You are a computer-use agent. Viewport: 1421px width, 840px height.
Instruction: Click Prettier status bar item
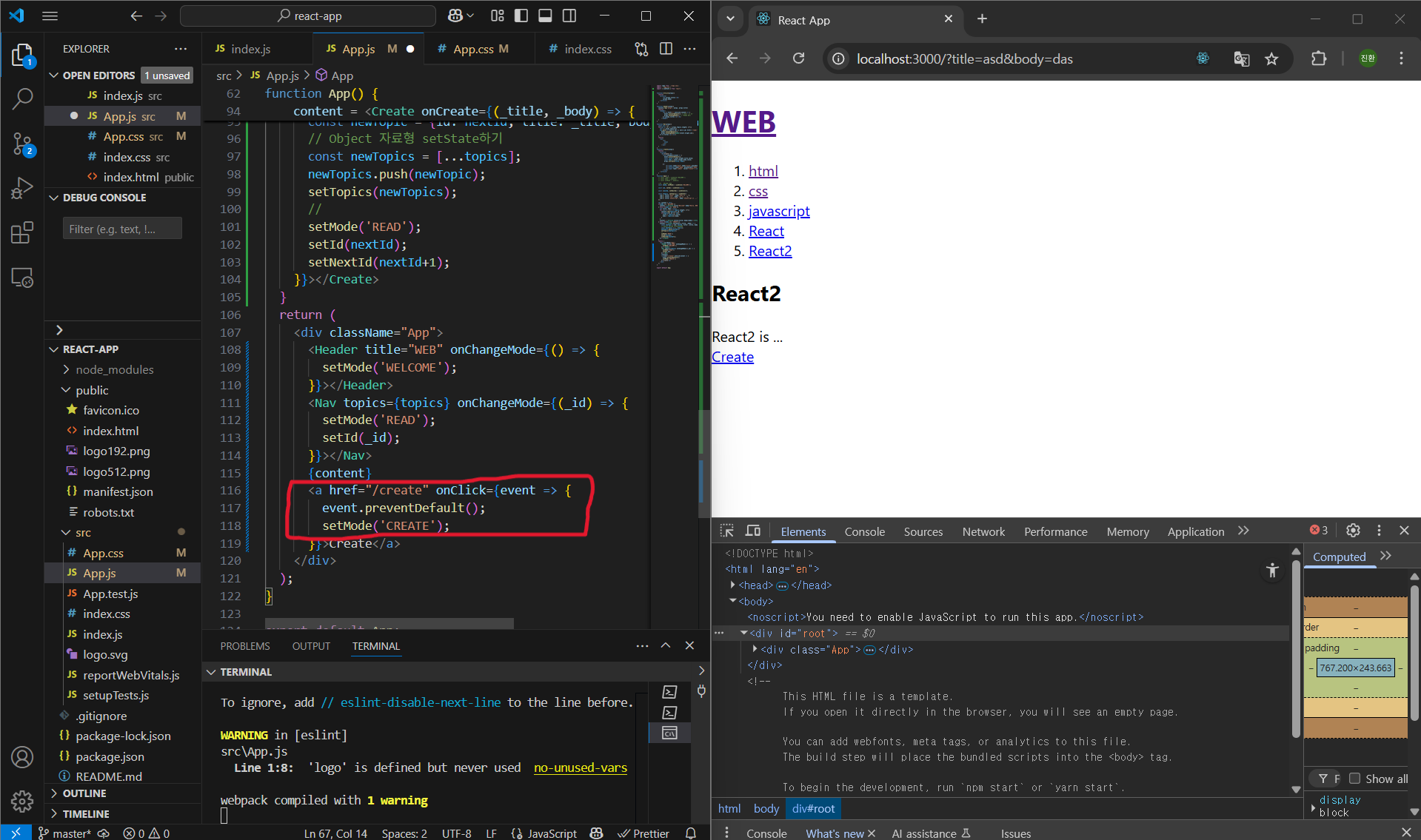643,833
